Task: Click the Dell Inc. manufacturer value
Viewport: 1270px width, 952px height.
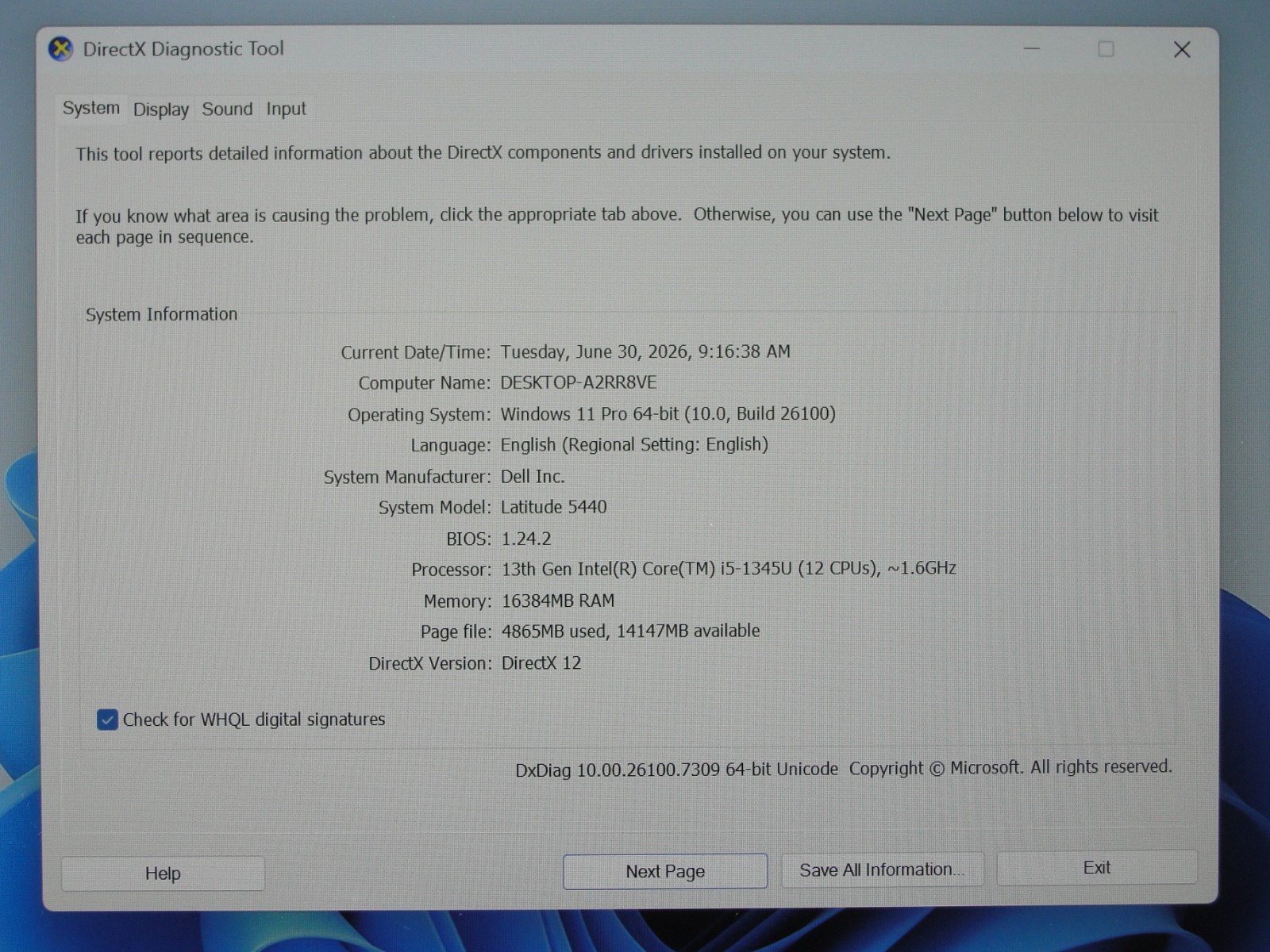Action: tap(533, 476)
